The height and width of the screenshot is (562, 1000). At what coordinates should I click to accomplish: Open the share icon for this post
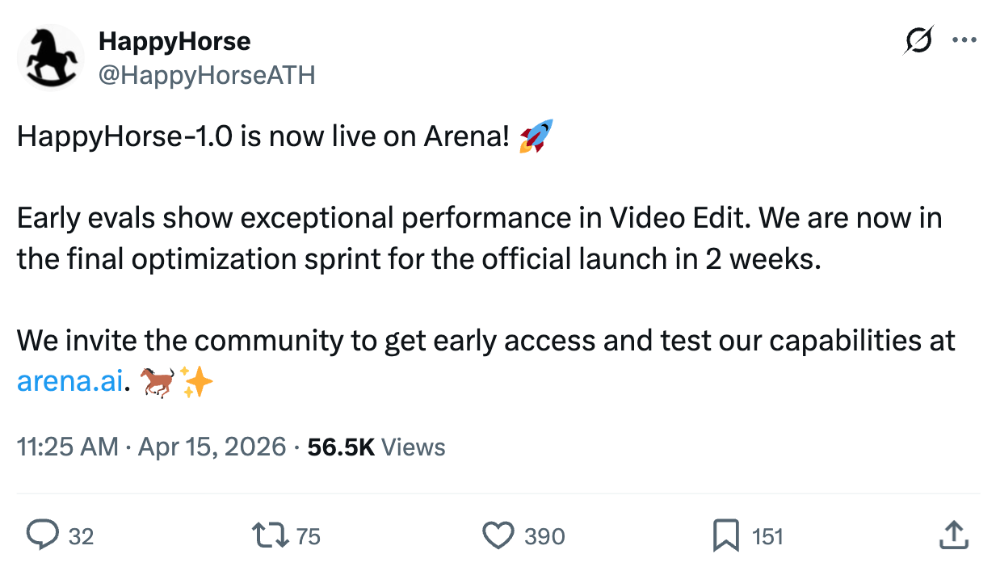click(x=953, y=536)
